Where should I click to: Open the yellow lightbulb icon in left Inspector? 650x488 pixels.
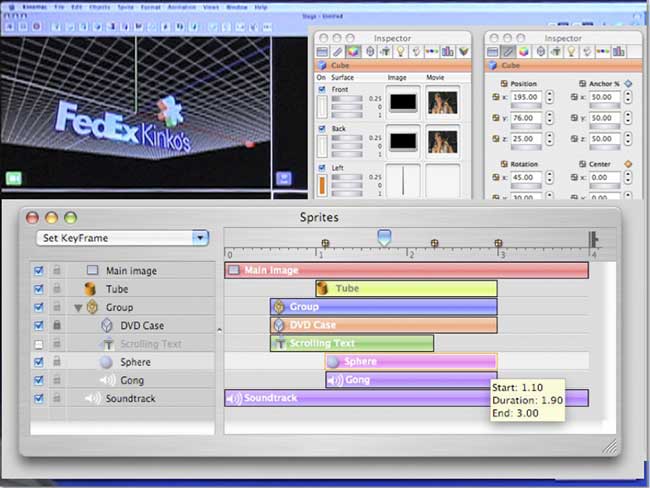pyautogui.click(x=400, y=51)
